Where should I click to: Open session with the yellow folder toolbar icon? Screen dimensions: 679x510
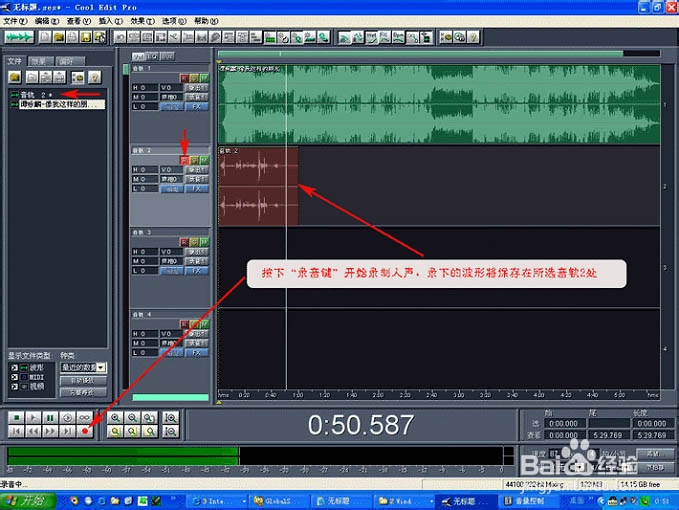58,37
